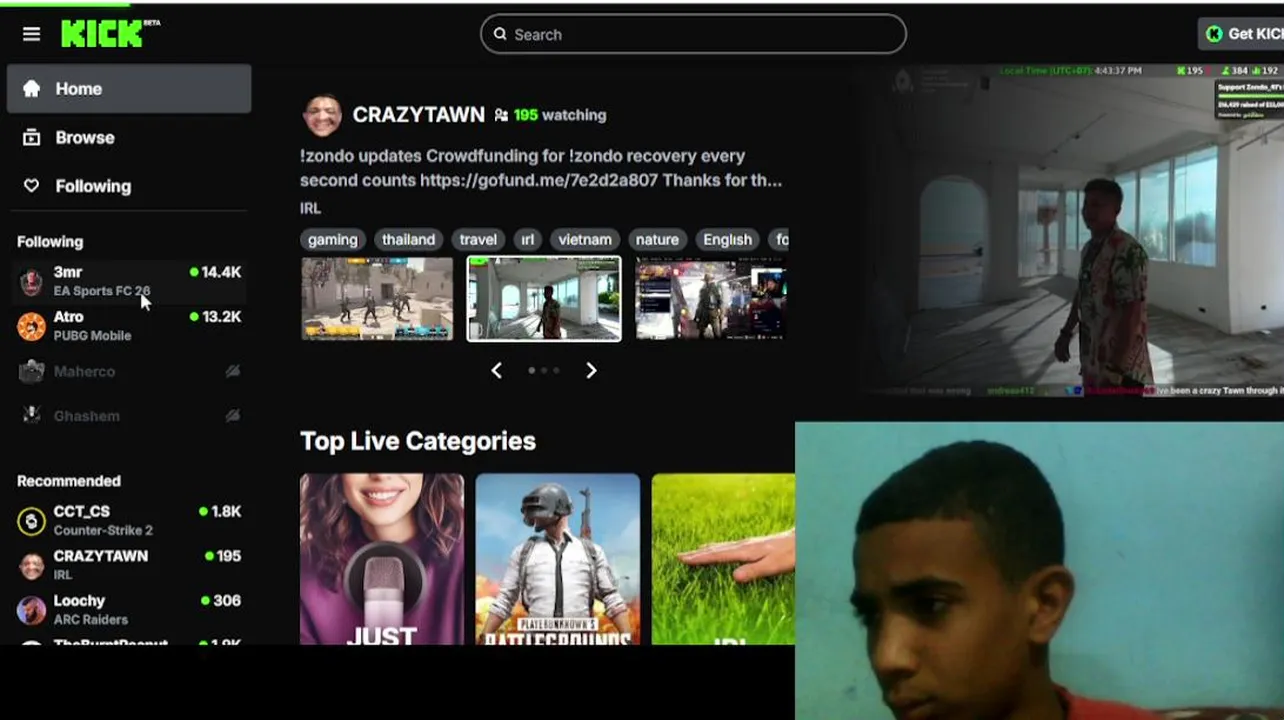The width and height of the screenshot is (1284, 720).
Task: Select the Counter-Strike stream thumbnail
Action: (377, 298)
